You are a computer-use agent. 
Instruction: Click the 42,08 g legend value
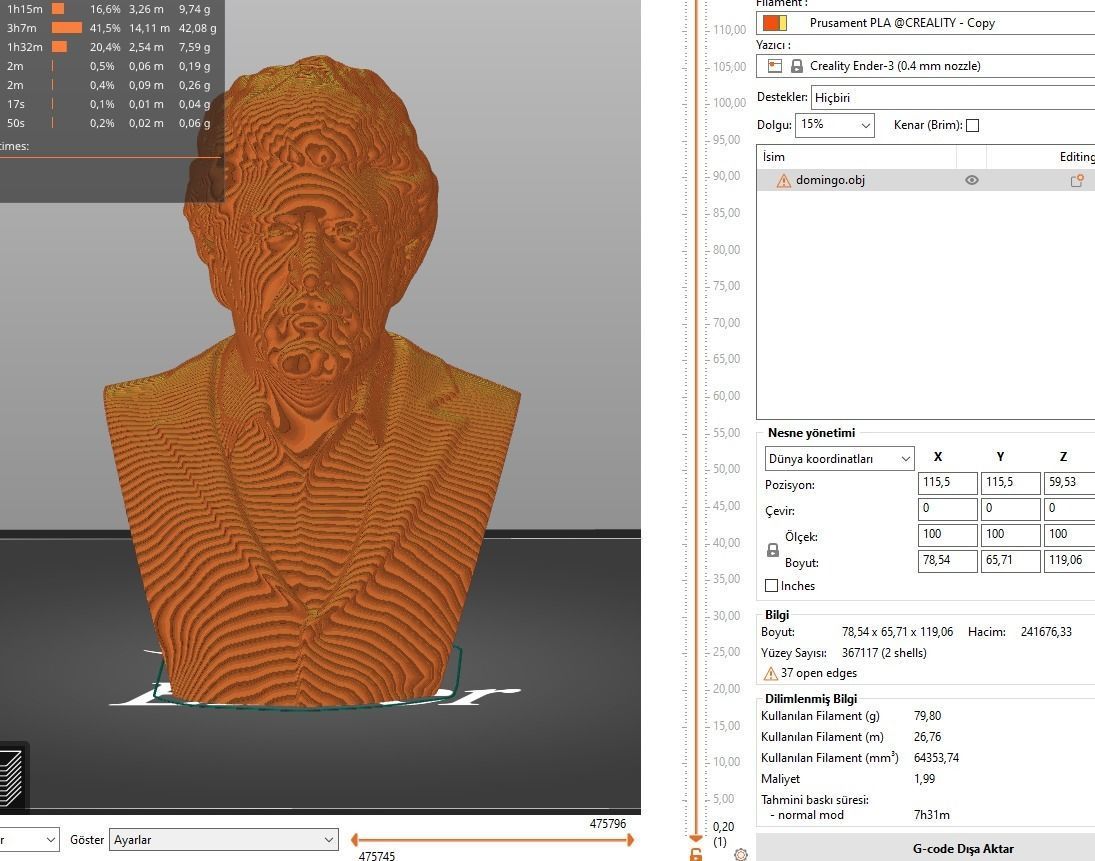[x=197, y=28]
